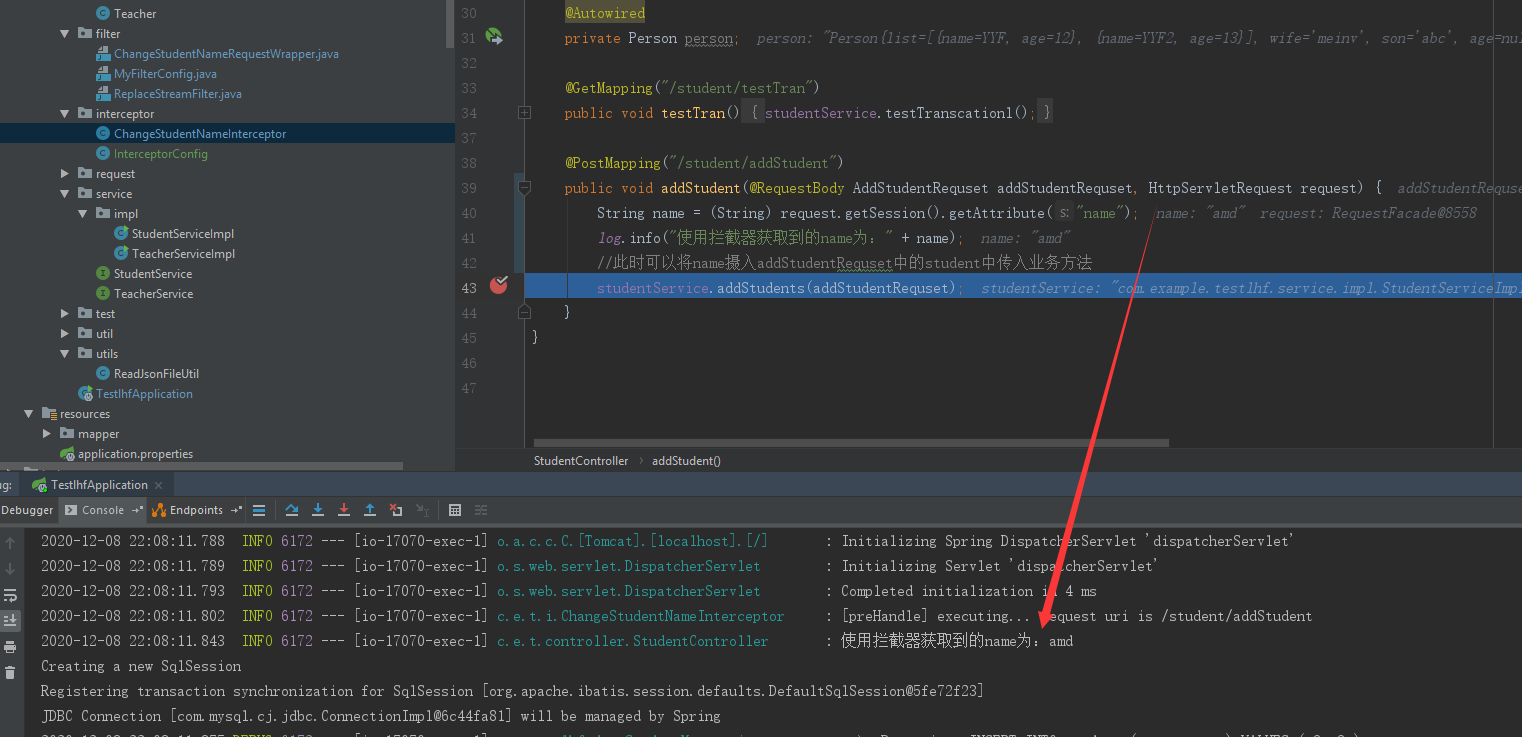This screenshot has width=1522, height=737.
Task: Click the Force Step Into red arrow icon
Action: point(344,512)
